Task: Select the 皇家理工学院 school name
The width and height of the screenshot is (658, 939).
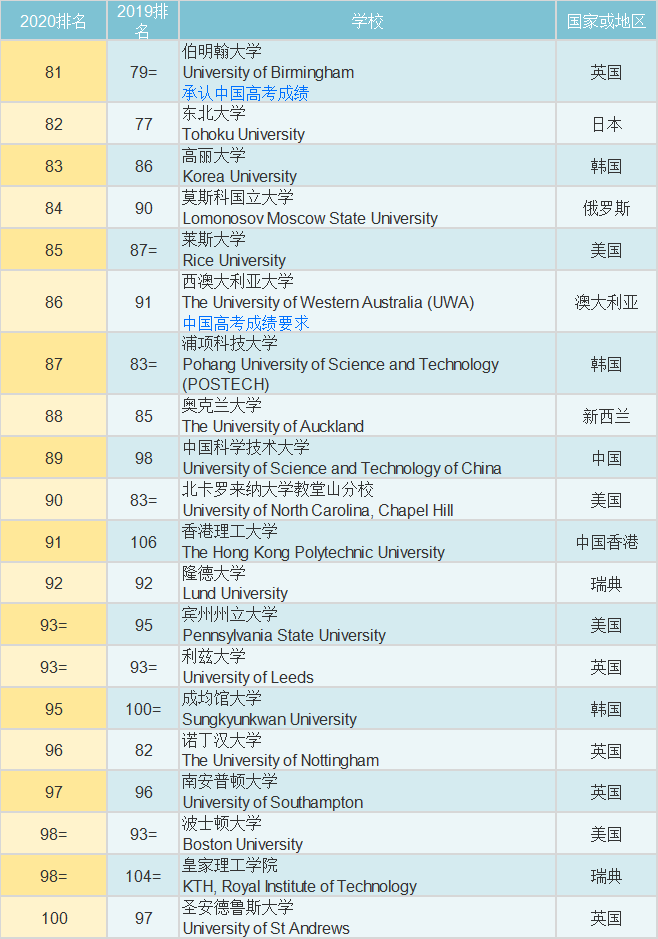Action: (230, 865)
